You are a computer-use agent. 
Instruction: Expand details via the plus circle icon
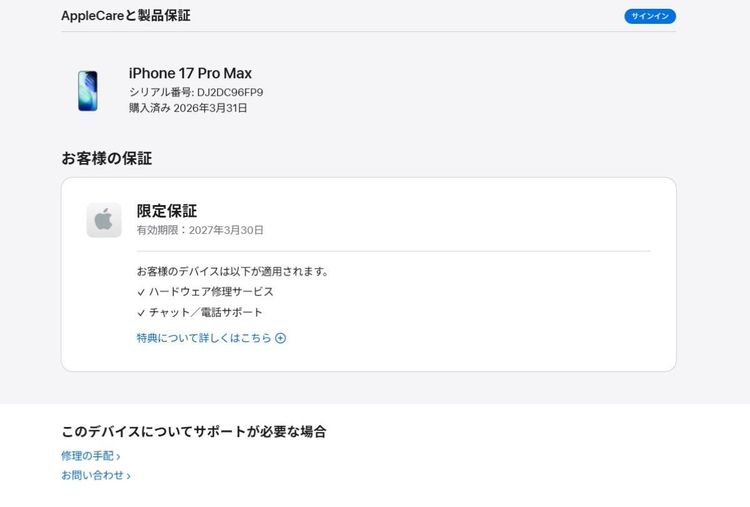[x=281, y=338]
